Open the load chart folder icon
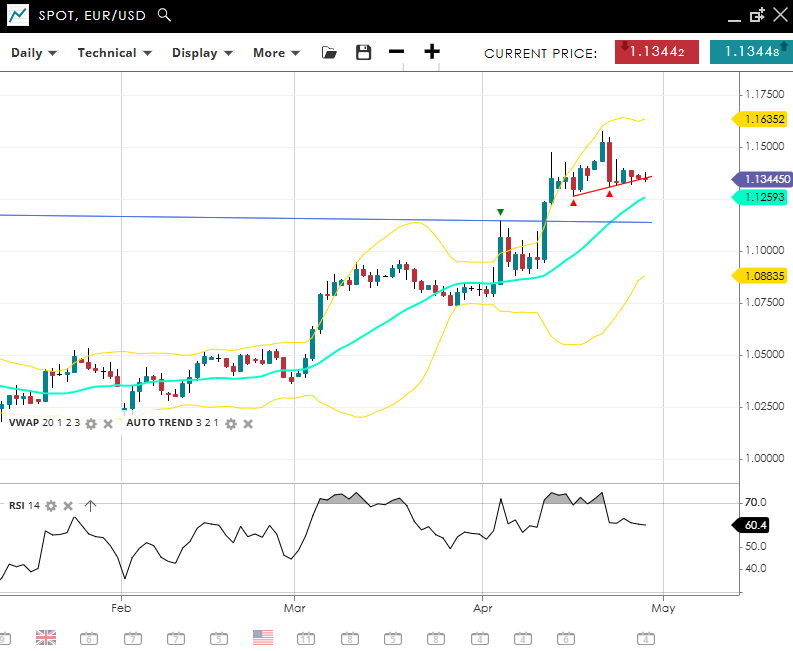Viewport: 793px width, 651px height. point(329,53)
